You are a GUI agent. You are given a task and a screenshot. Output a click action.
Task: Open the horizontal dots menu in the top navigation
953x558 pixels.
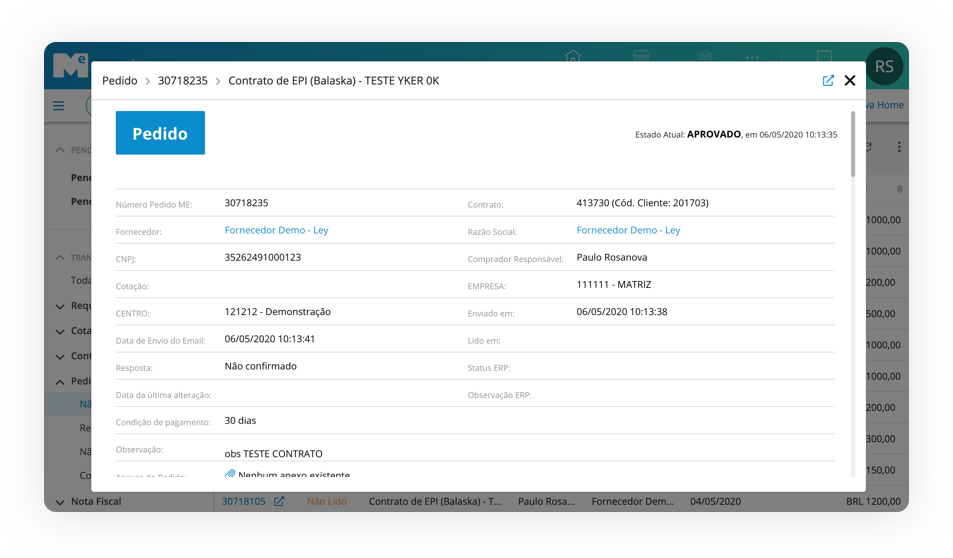click(x=752, y=58)
